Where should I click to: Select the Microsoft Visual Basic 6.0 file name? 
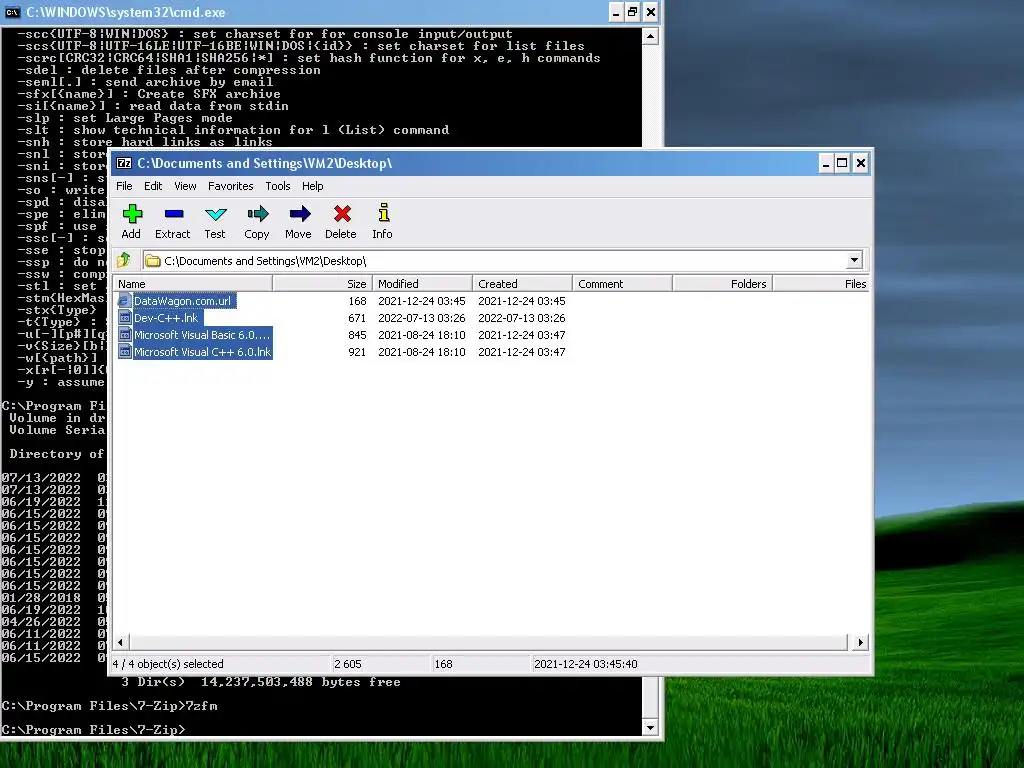(202, 335)
